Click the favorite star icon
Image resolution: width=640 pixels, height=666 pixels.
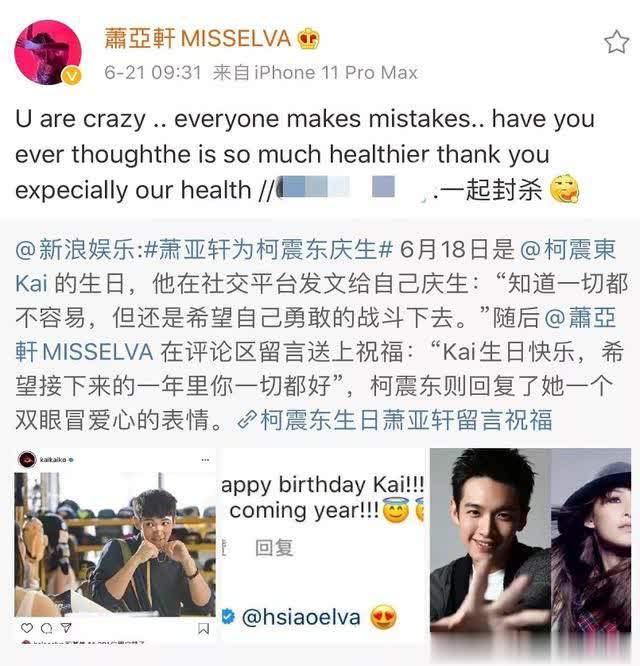[x=616, y=42]
